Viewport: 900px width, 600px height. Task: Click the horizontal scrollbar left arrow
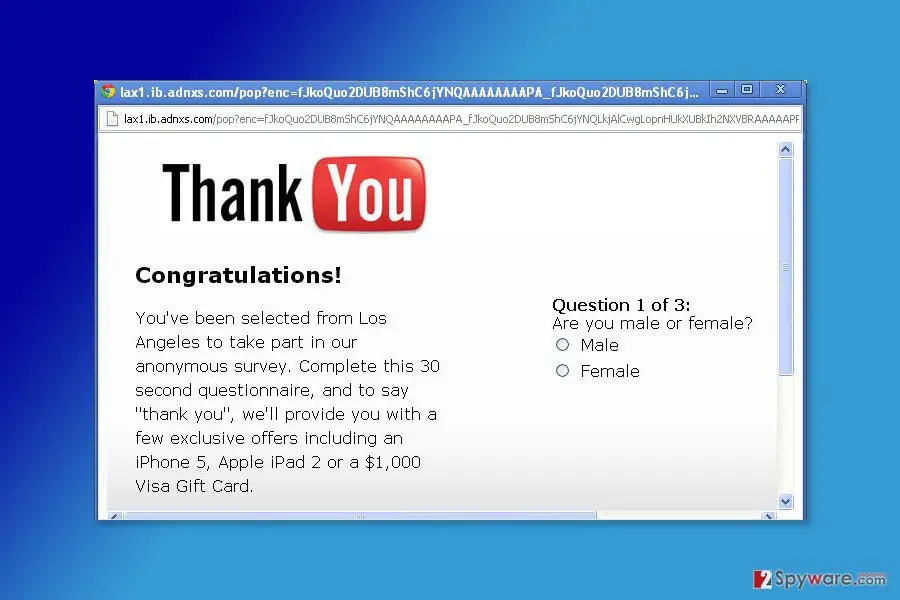pyautogui.click(x=114, y=516)
